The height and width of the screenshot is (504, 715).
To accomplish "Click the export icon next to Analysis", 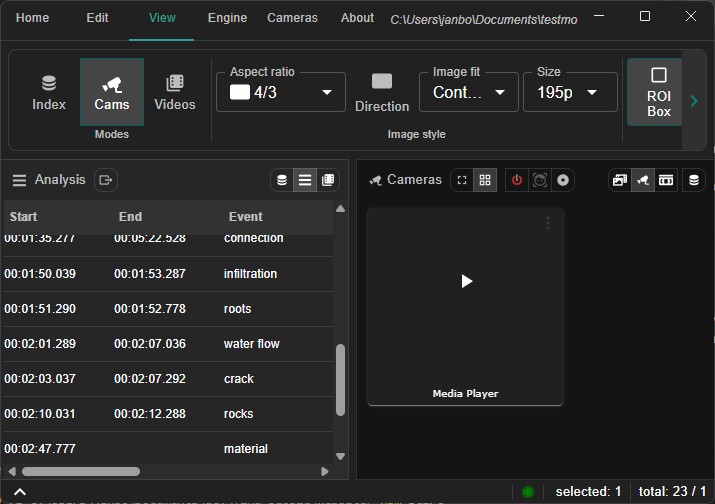I will click(x=106, y=180).
